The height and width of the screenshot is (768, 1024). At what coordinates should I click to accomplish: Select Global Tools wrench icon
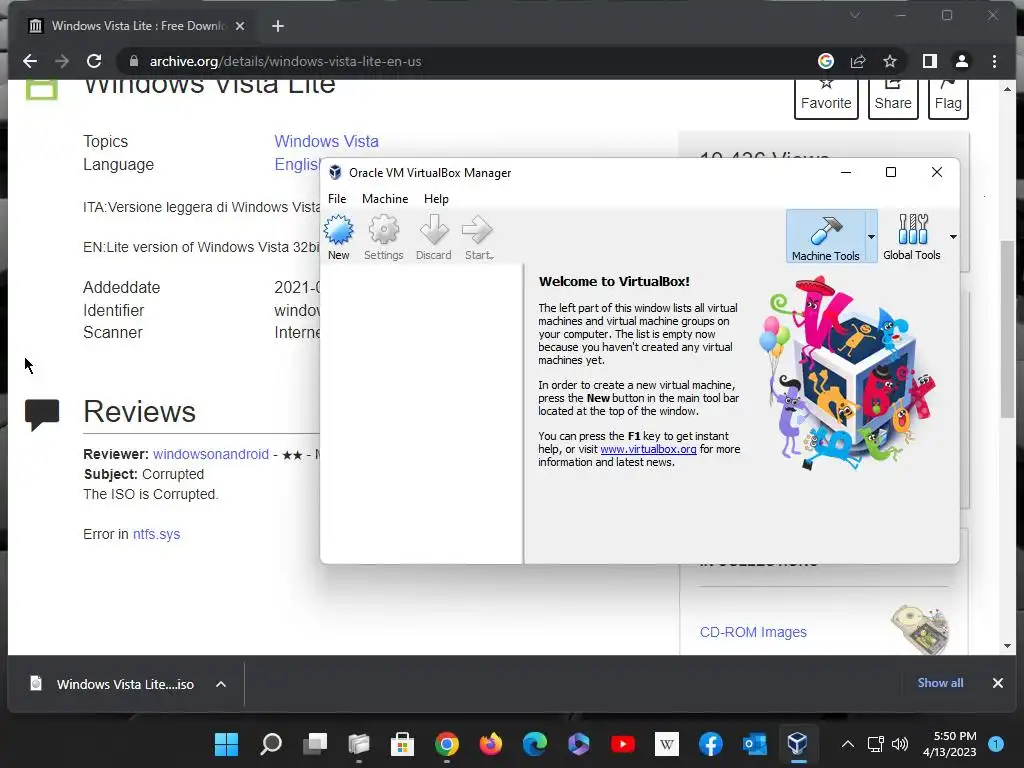coord(912,236)
